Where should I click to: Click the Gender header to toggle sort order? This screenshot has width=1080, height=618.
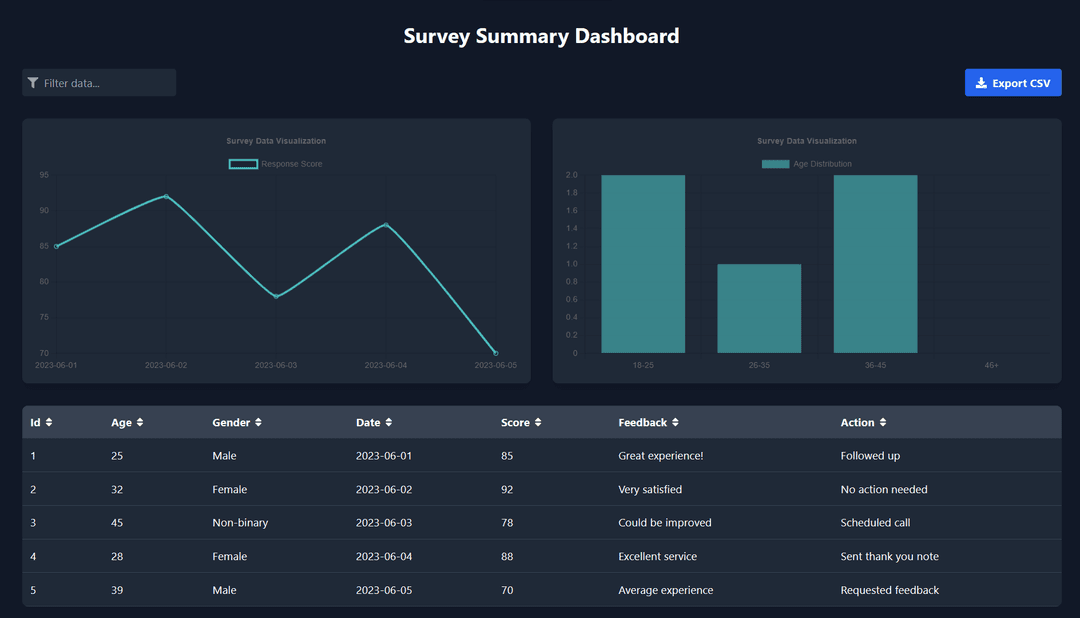point(232,422)
